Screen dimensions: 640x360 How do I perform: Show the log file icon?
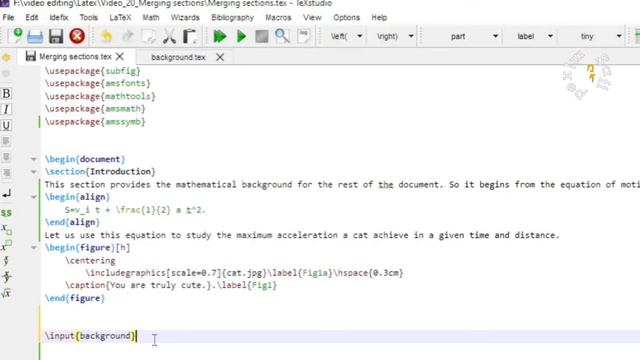tap(303, 36)
